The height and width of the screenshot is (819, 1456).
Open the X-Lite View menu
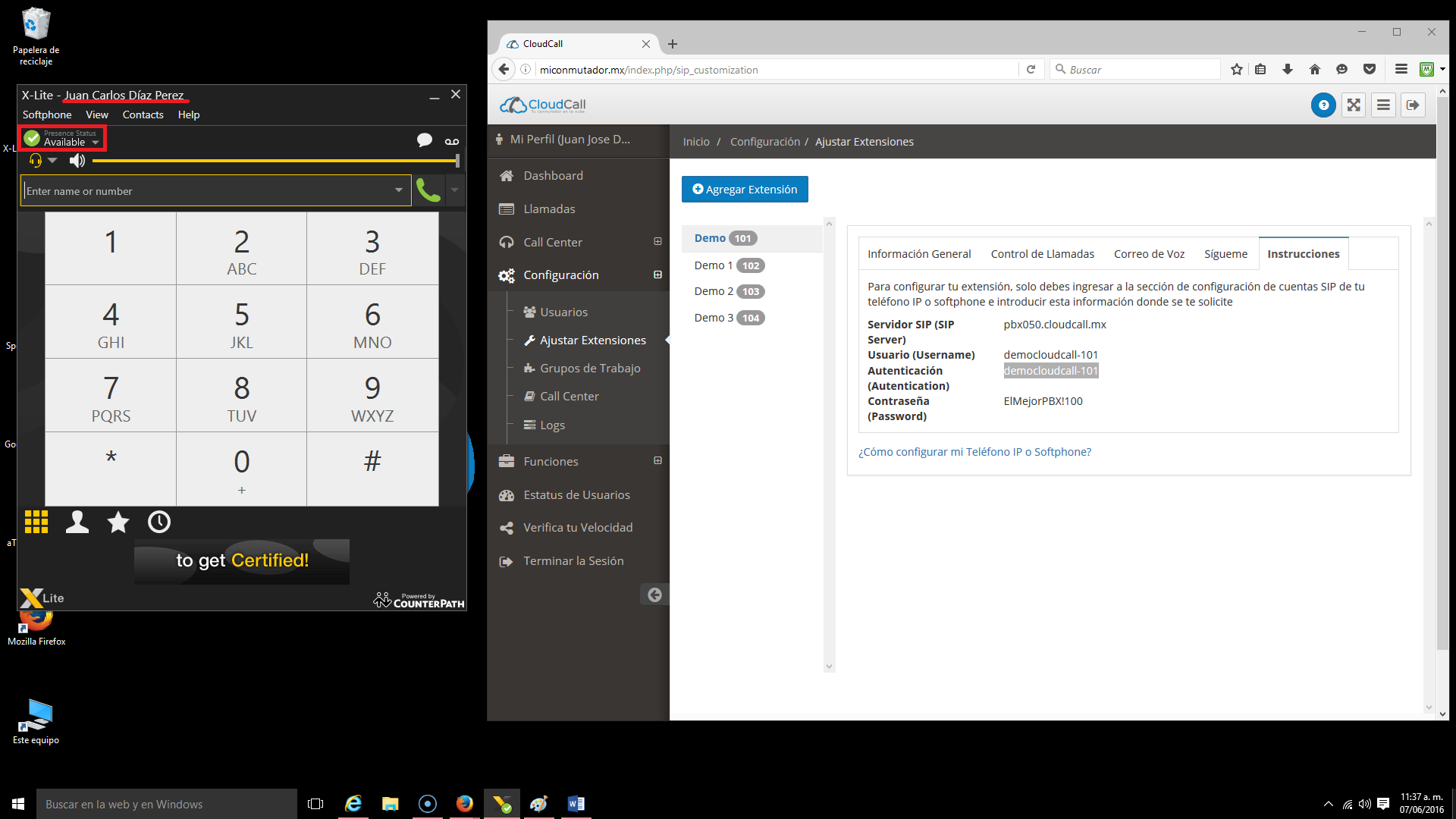pos(97,115)
